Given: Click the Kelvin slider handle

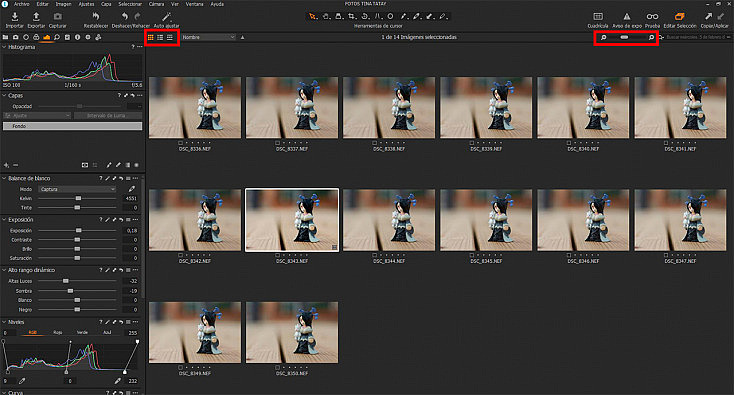Looking at the screenshot, I should pyautogui.click(x=78, y=198).
